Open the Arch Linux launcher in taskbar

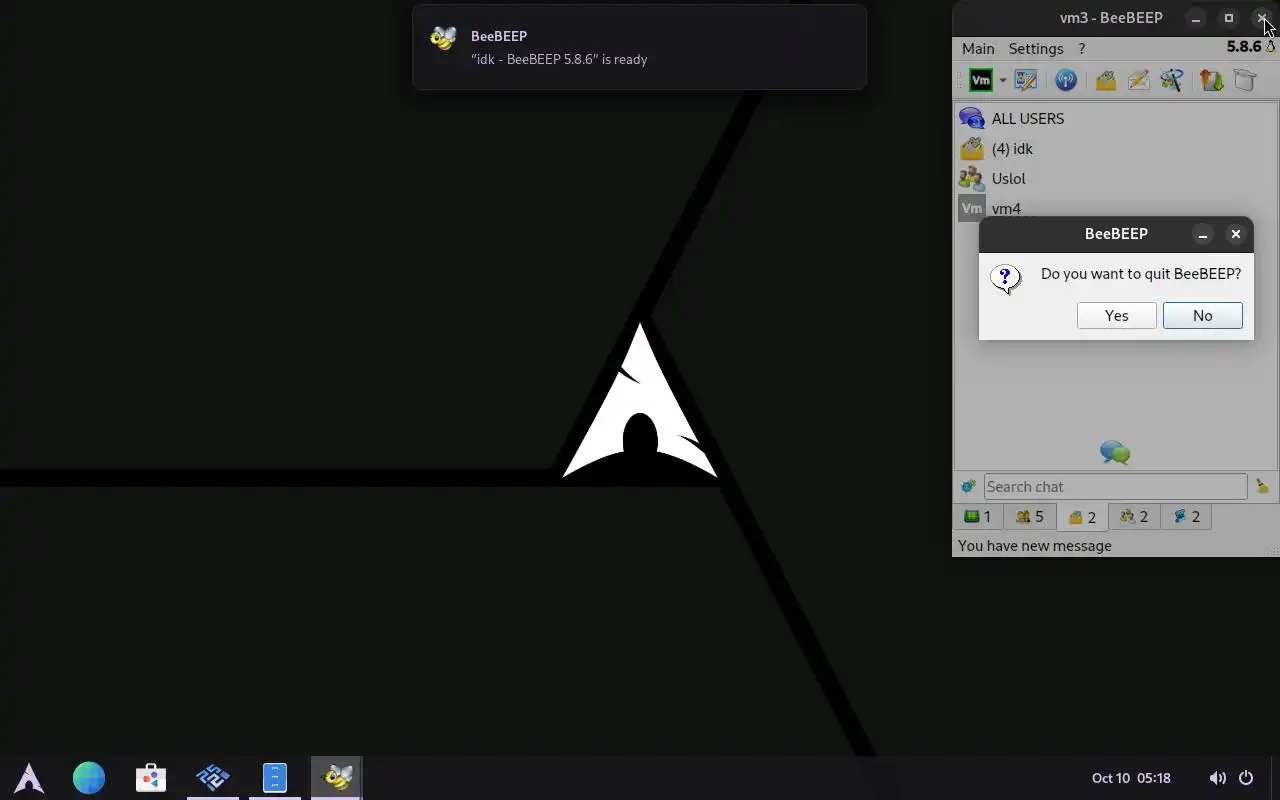tap(29, 777)
